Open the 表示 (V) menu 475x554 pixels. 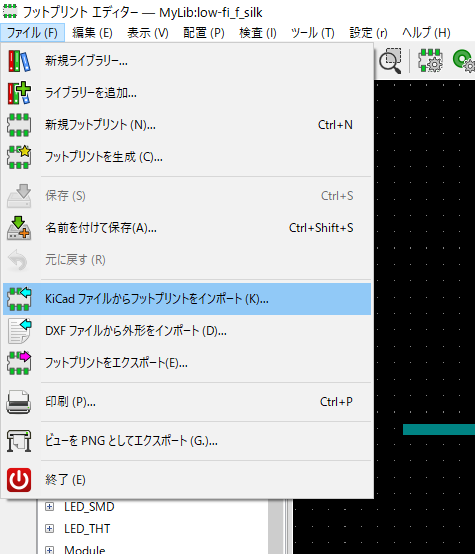click(x=148, y=33)
